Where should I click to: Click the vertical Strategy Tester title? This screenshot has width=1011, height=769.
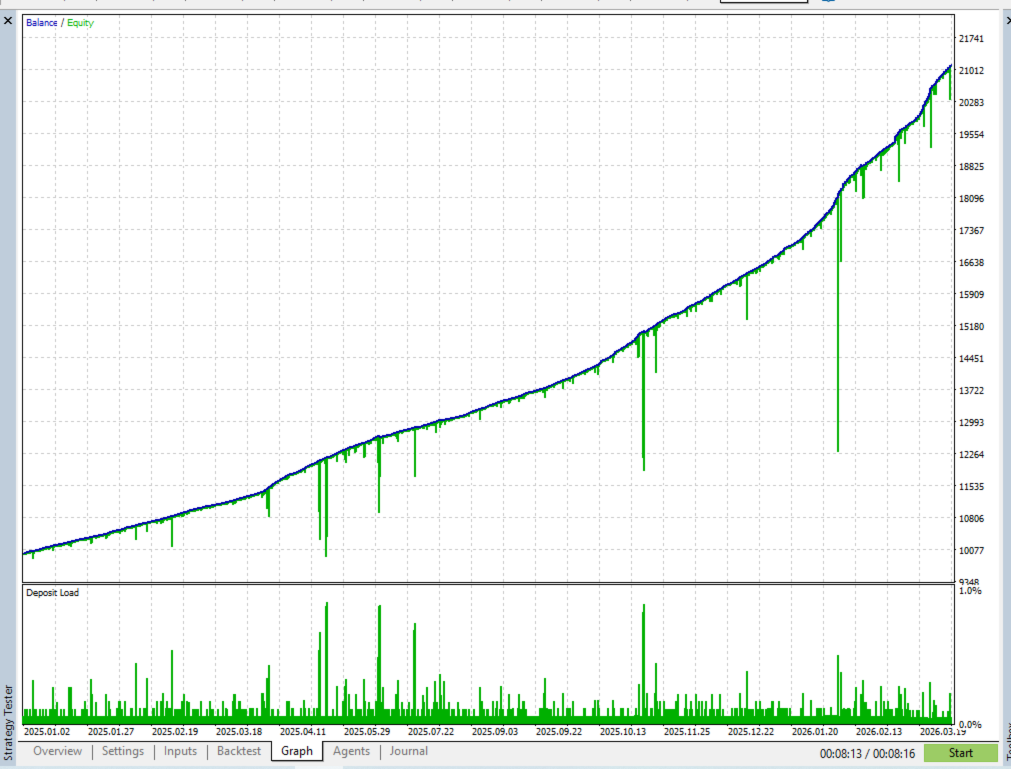pyautogui.click(x=8, y=723)
